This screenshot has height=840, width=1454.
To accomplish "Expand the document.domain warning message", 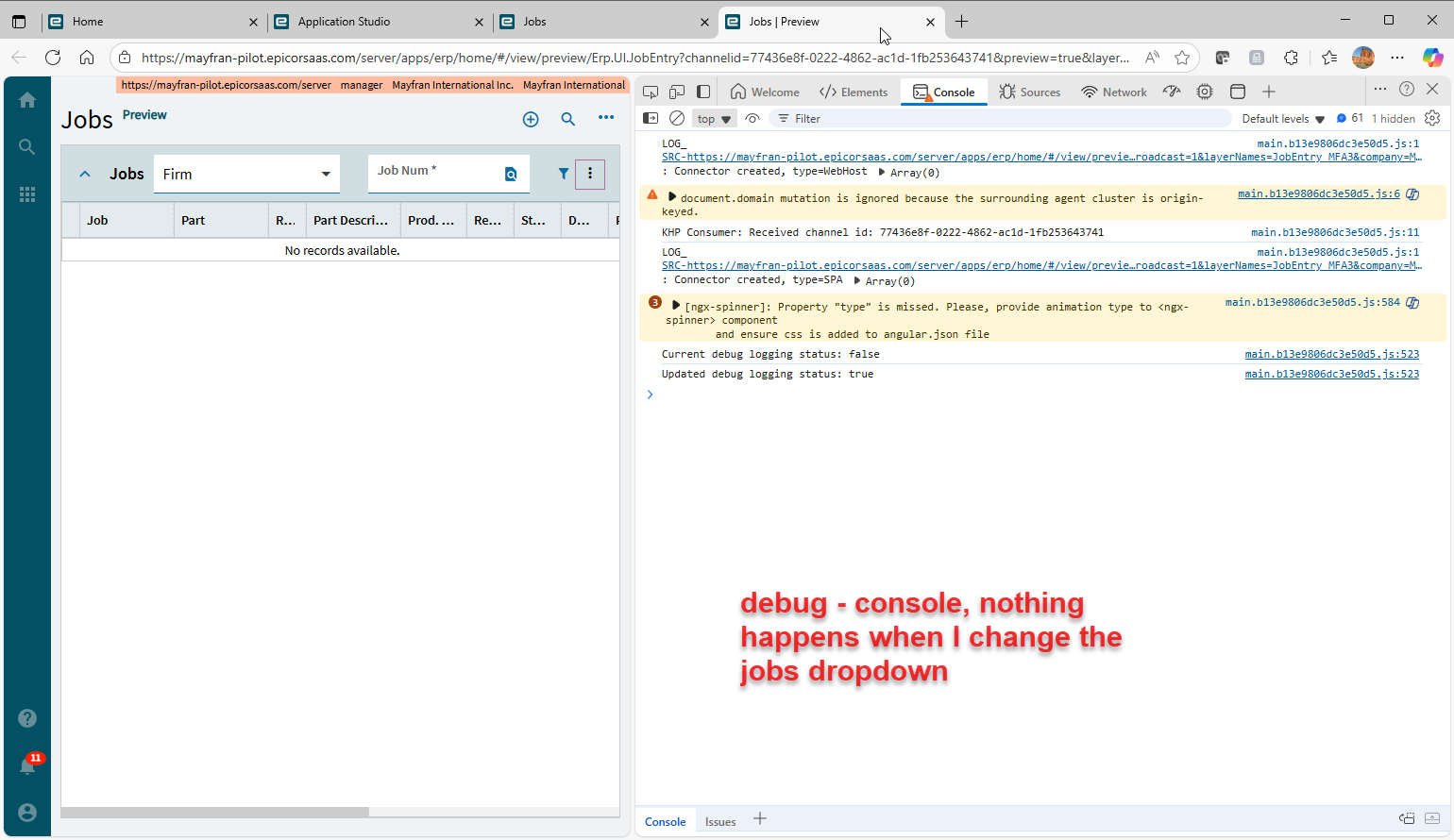I will pyautogui.click(x=672, y=197).
